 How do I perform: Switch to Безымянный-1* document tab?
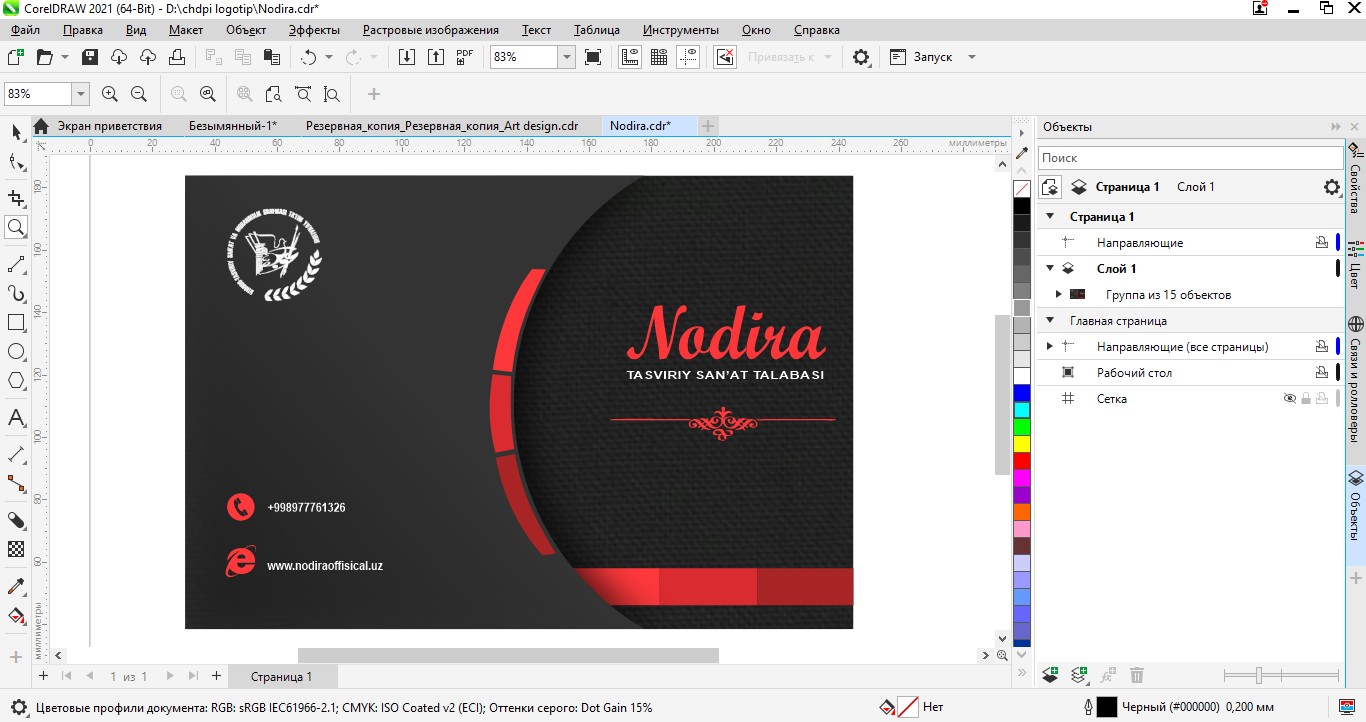233,126
